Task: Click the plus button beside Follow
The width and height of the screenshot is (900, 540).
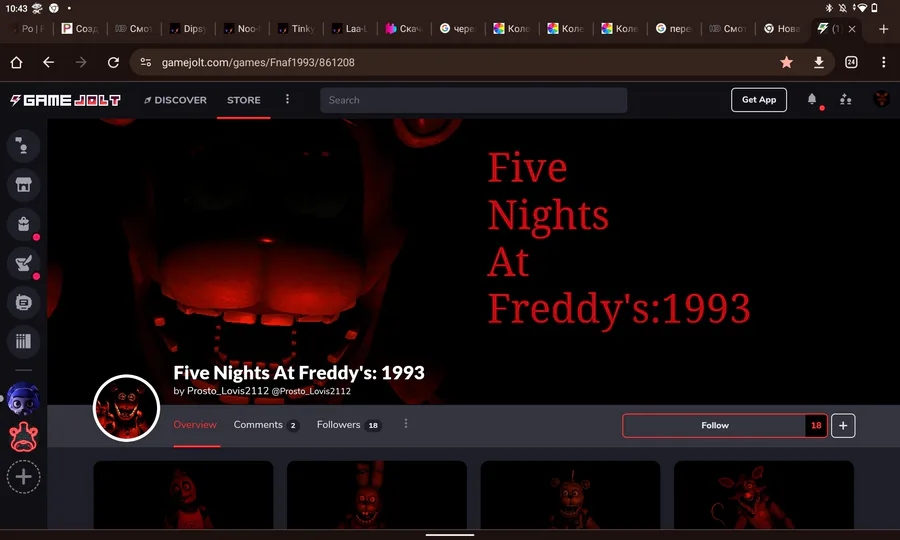Action: 843,425
